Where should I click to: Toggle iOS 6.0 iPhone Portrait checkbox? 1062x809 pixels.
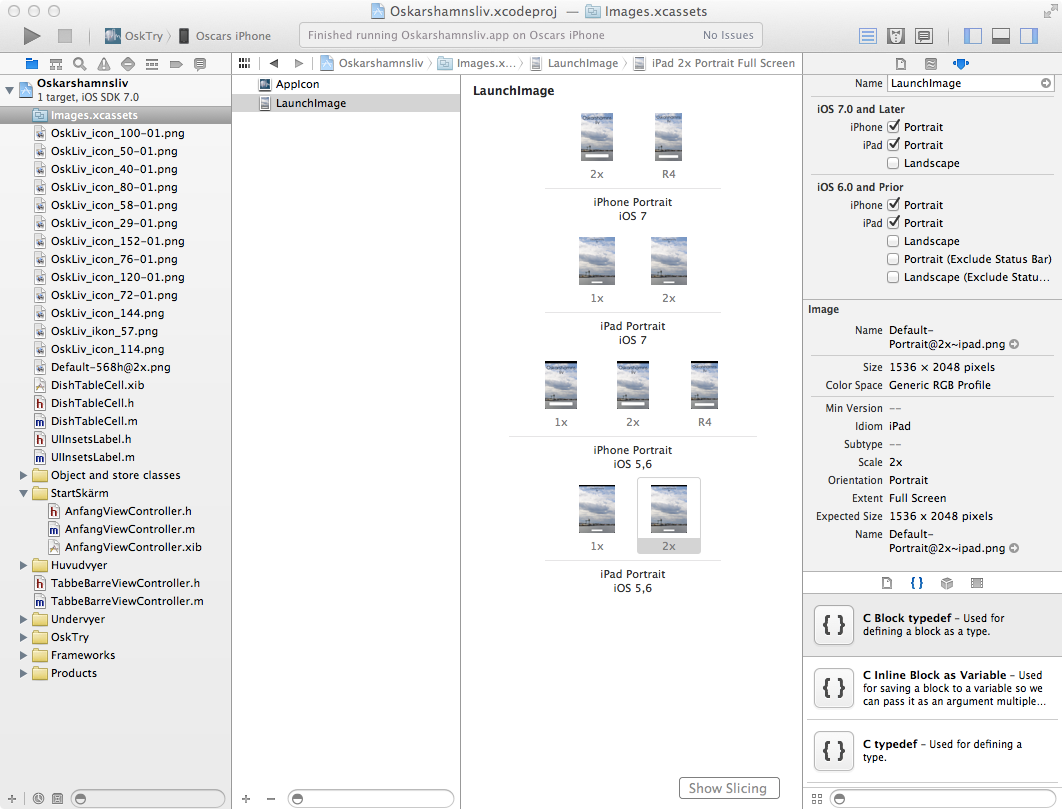(x=893, y=205)
